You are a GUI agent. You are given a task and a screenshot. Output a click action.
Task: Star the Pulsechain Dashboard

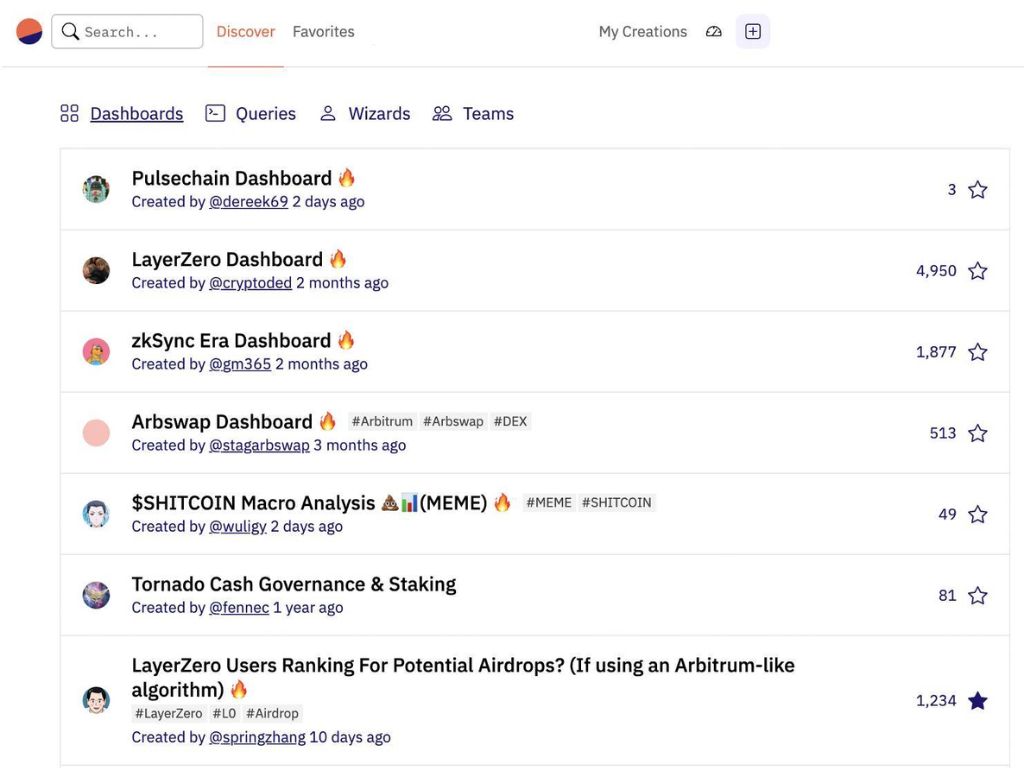click(x=978, y=189)
